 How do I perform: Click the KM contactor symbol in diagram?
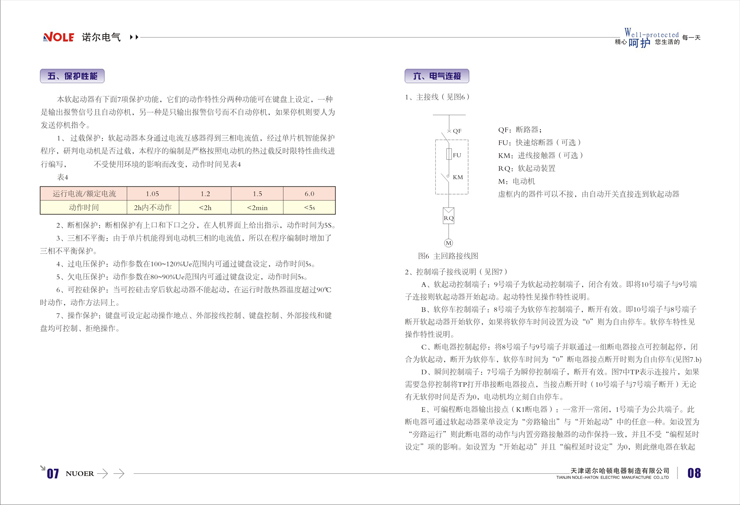click(x=448, y=177)
